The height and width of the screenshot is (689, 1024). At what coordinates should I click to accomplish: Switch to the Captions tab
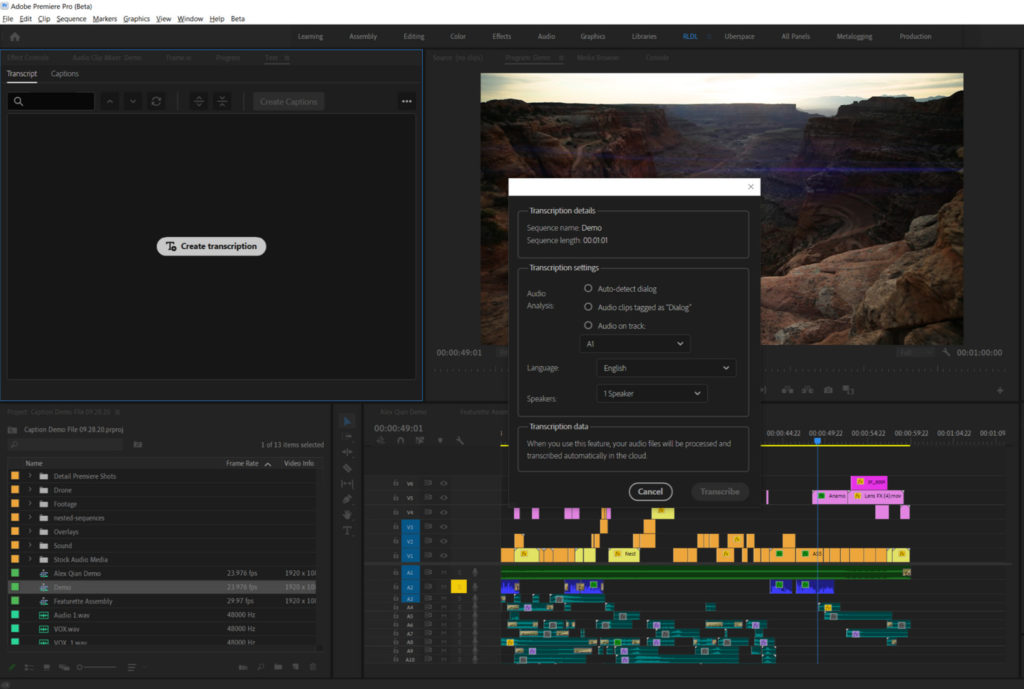click(65, 74)
